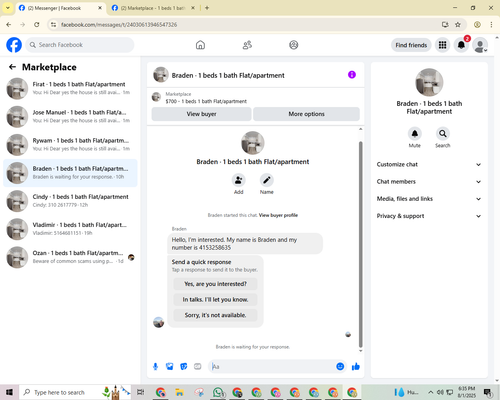The image size is (500, 400).
Task: Click the Windows taskbar search box
Action: tap(74, 392)
